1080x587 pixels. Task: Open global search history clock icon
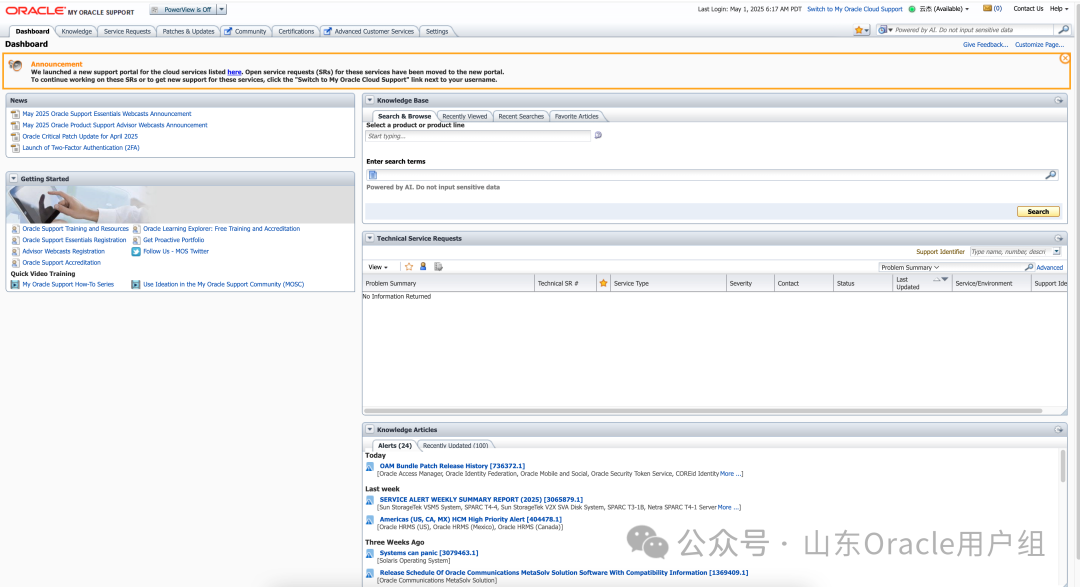(x=884, y=30)
